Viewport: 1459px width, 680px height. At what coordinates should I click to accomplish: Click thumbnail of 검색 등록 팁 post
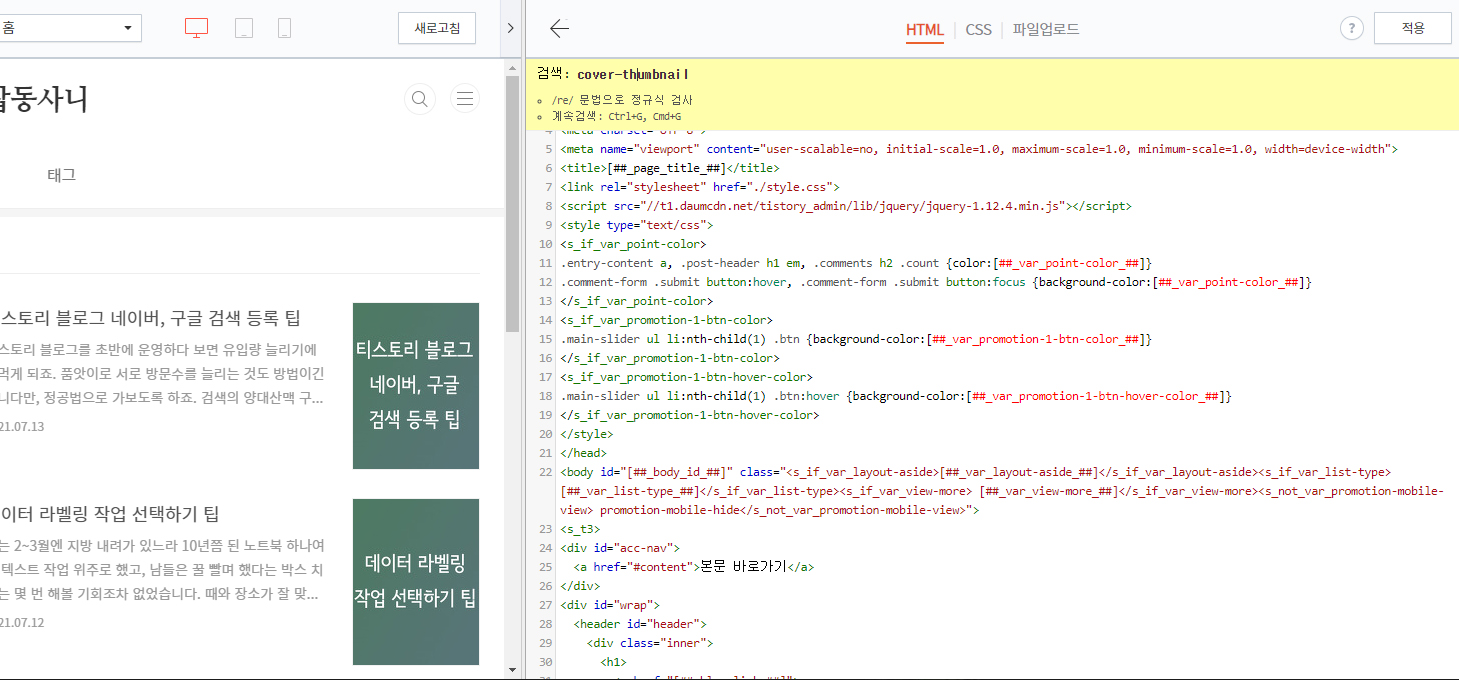pyautogui.click(x=416, y=386)
